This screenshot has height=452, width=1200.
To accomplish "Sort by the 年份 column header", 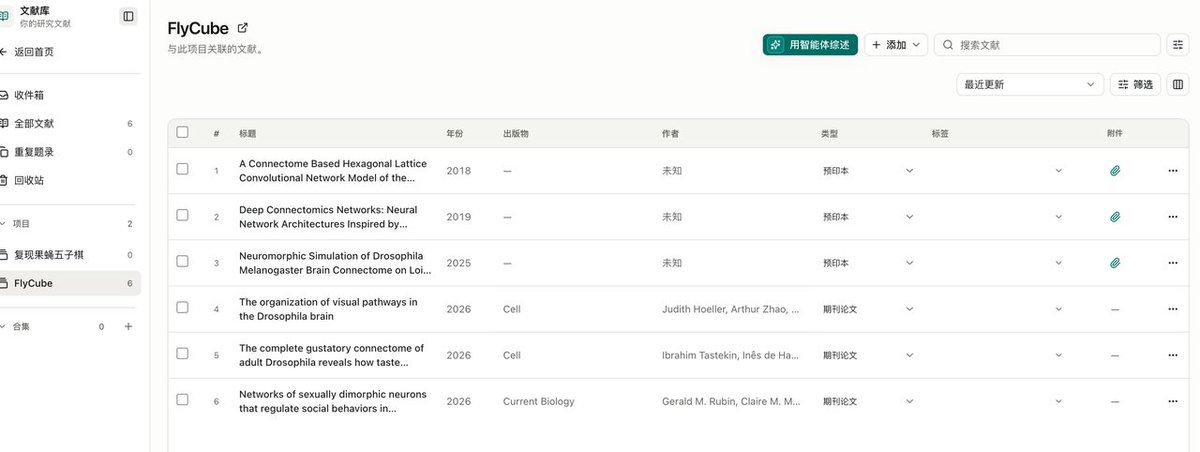I will point(455,133).
